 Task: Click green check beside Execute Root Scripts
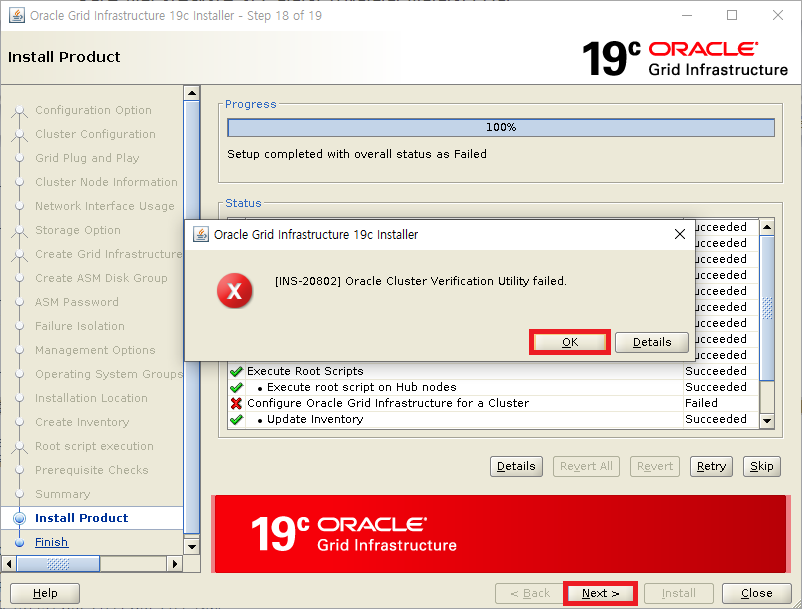(x=236, y=371)
